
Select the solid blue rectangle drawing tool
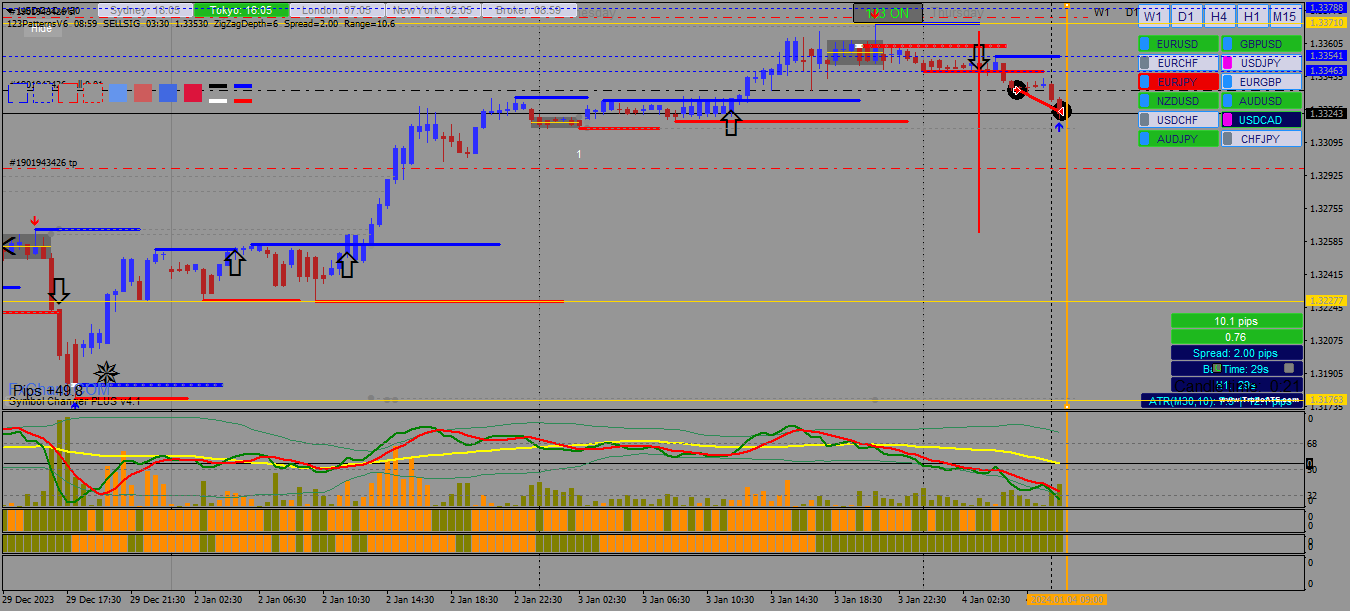(x=16, y=93)
